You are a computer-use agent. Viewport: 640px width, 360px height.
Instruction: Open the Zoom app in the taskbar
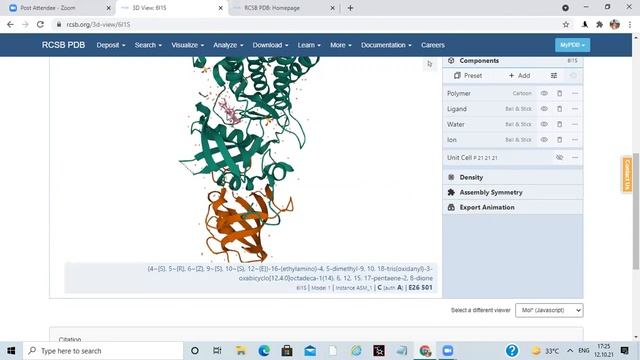pyautogui.click(x=448, y=351)
